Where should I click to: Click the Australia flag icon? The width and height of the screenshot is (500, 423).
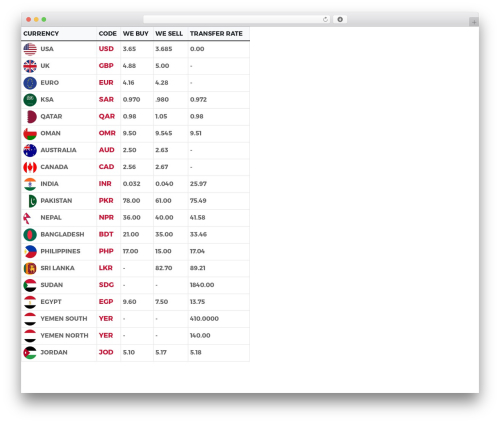pyautogui.click(x=30, y=150)
